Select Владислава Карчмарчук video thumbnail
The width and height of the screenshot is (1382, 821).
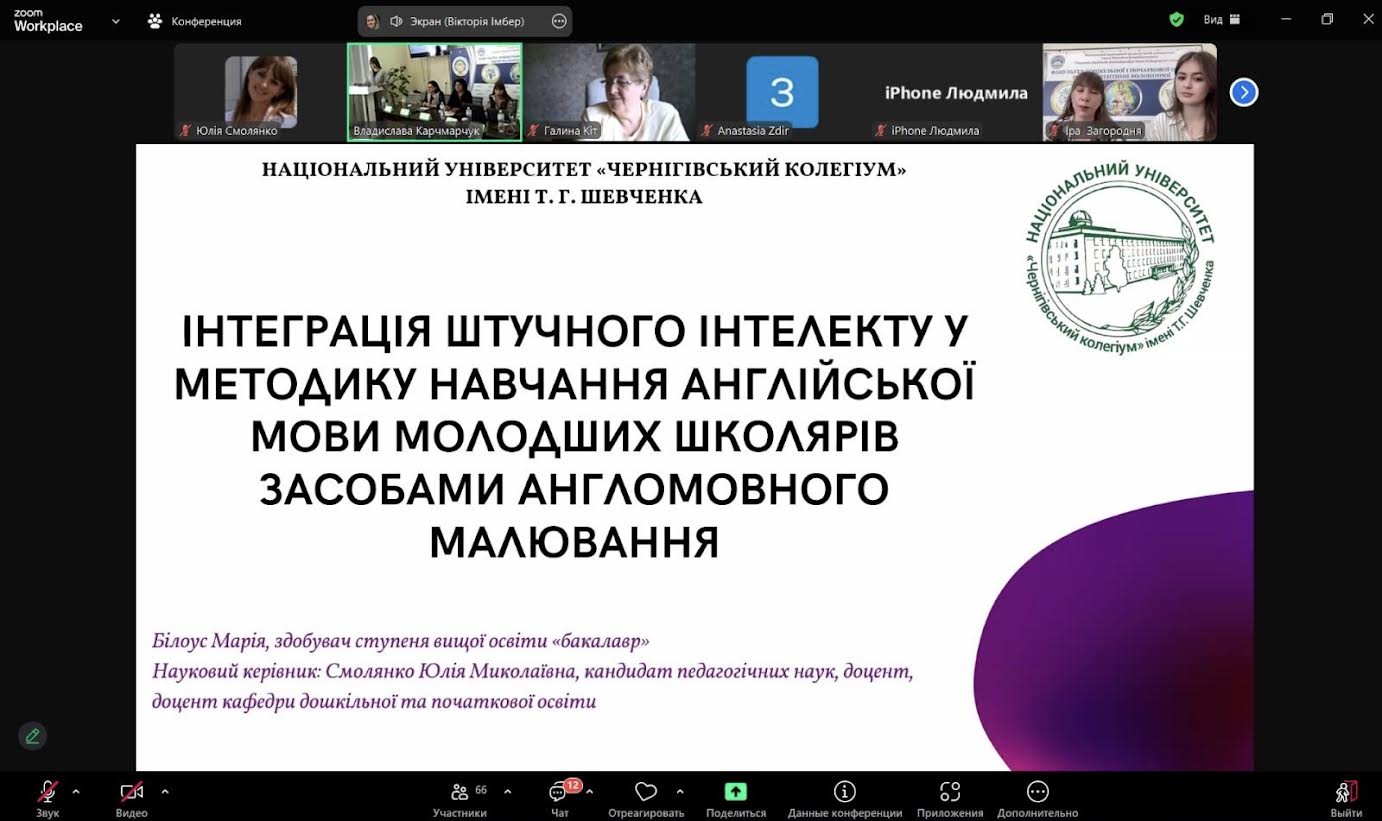coord(434,92)
